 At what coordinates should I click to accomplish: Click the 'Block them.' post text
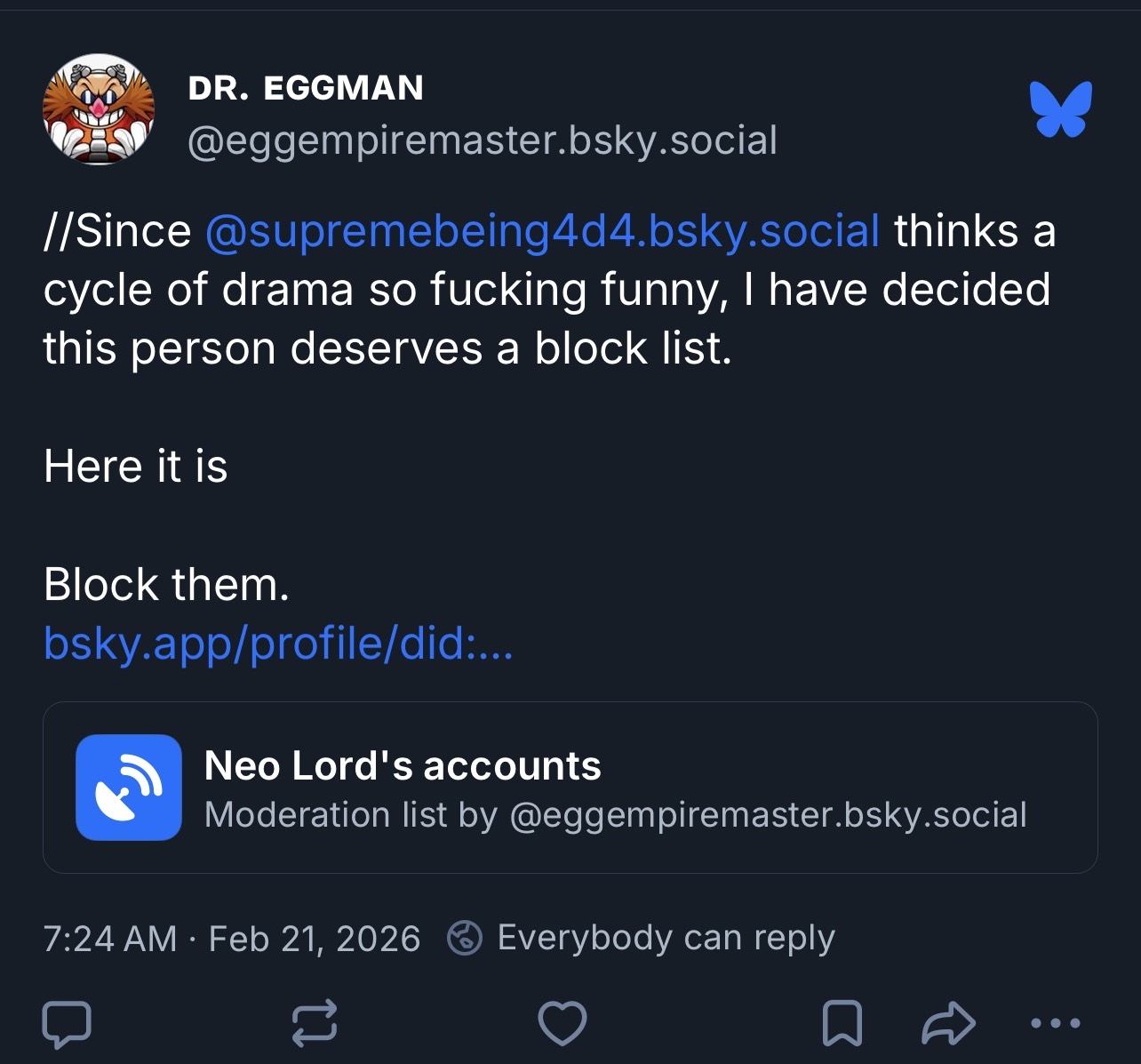[x=167, y=585]
